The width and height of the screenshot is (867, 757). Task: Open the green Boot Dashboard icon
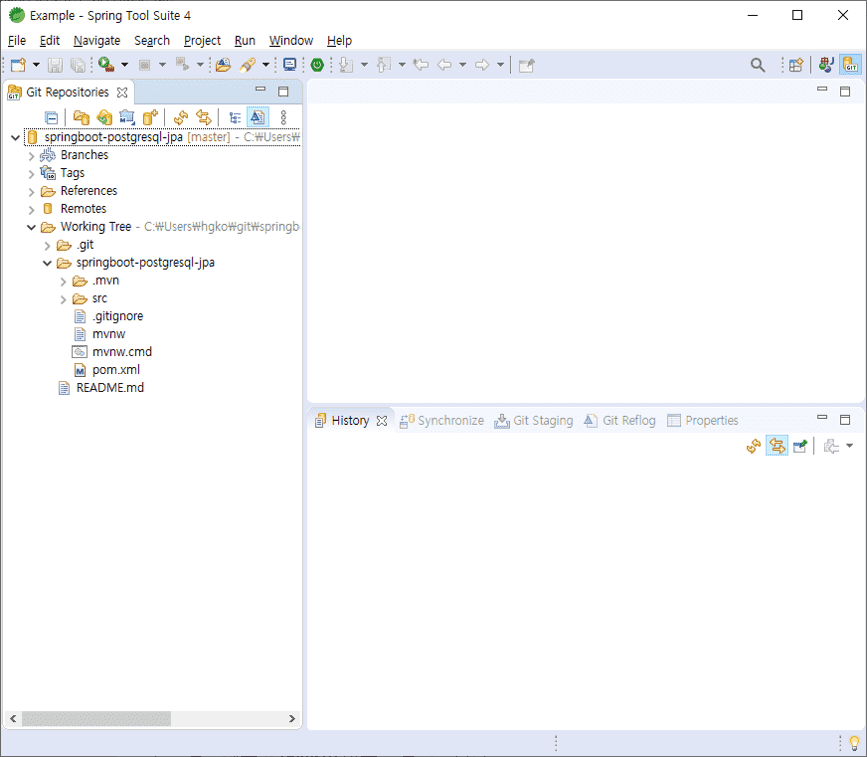[x=317, y=65]
